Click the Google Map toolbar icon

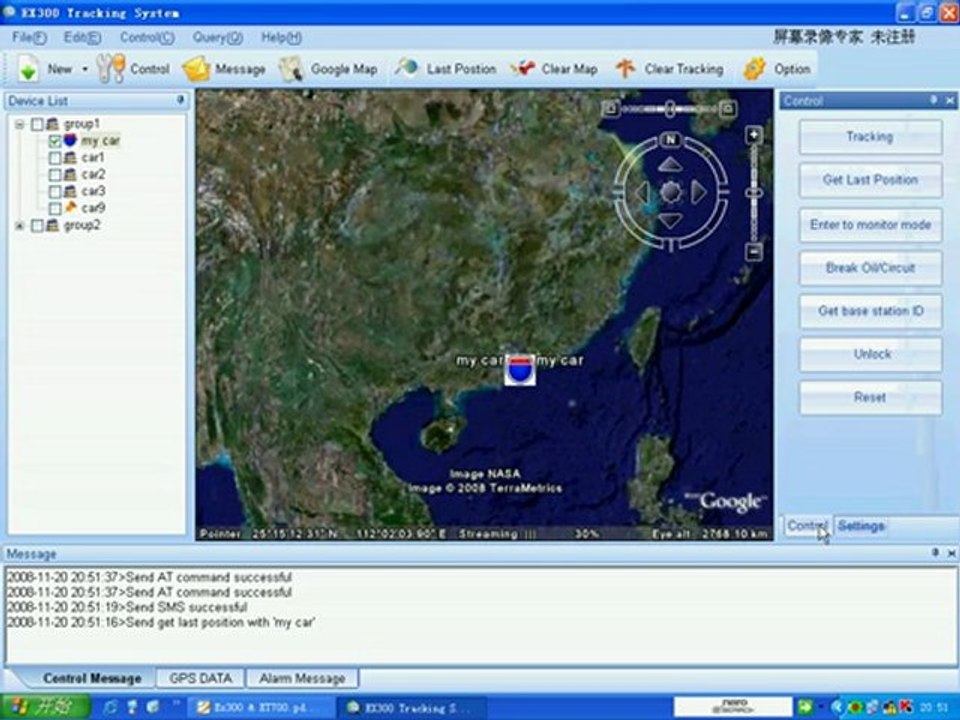pyautogui.click(x=291, y=69)
